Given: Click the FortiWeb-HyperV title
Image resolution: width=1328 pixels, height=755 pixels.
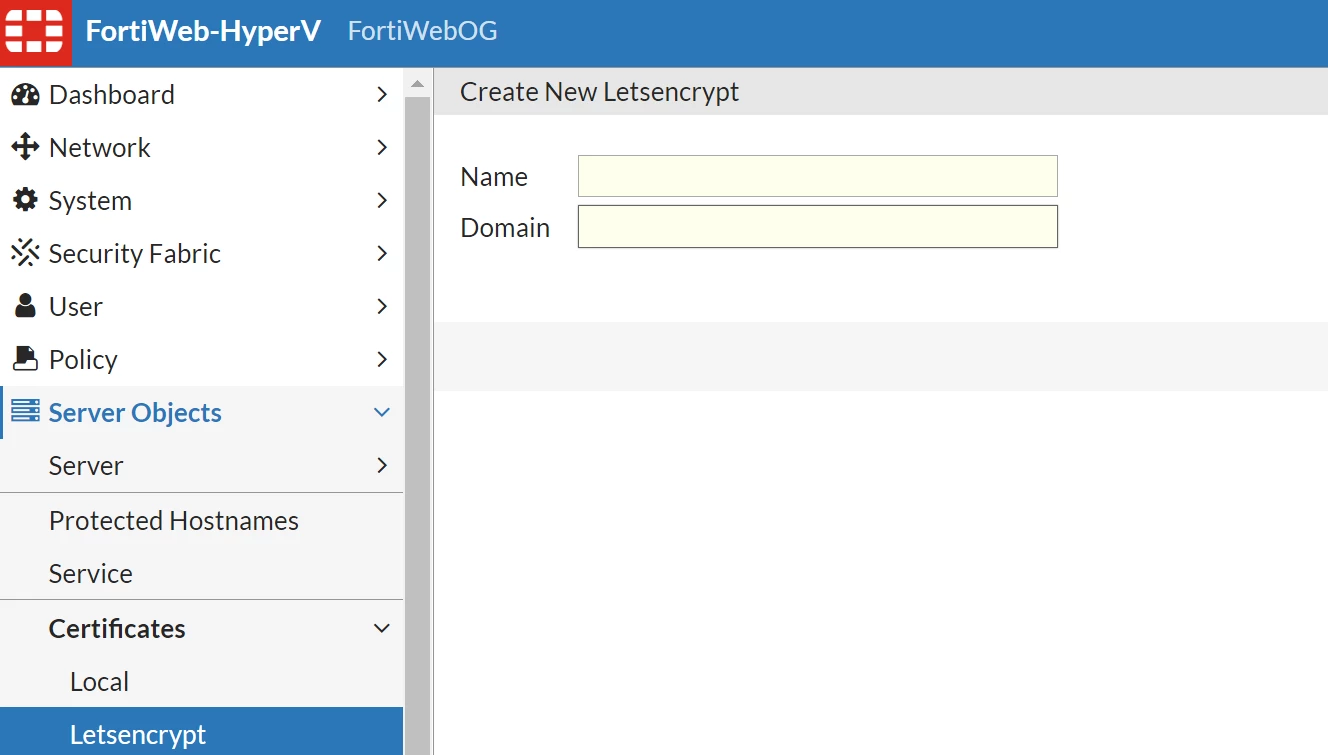Looking at the screenshot, I should 203,32.
